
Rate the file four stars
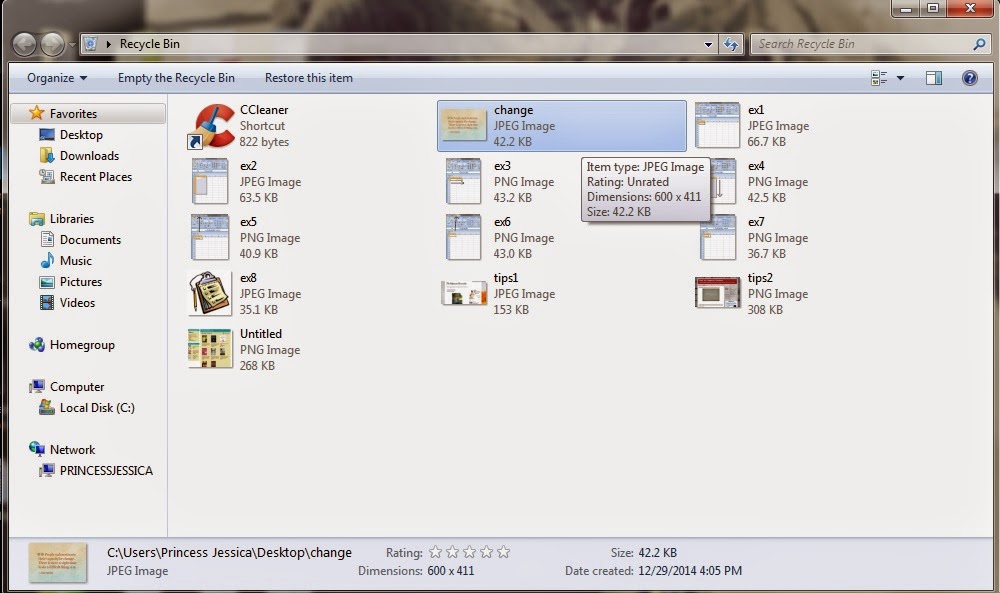coord(487,552)
